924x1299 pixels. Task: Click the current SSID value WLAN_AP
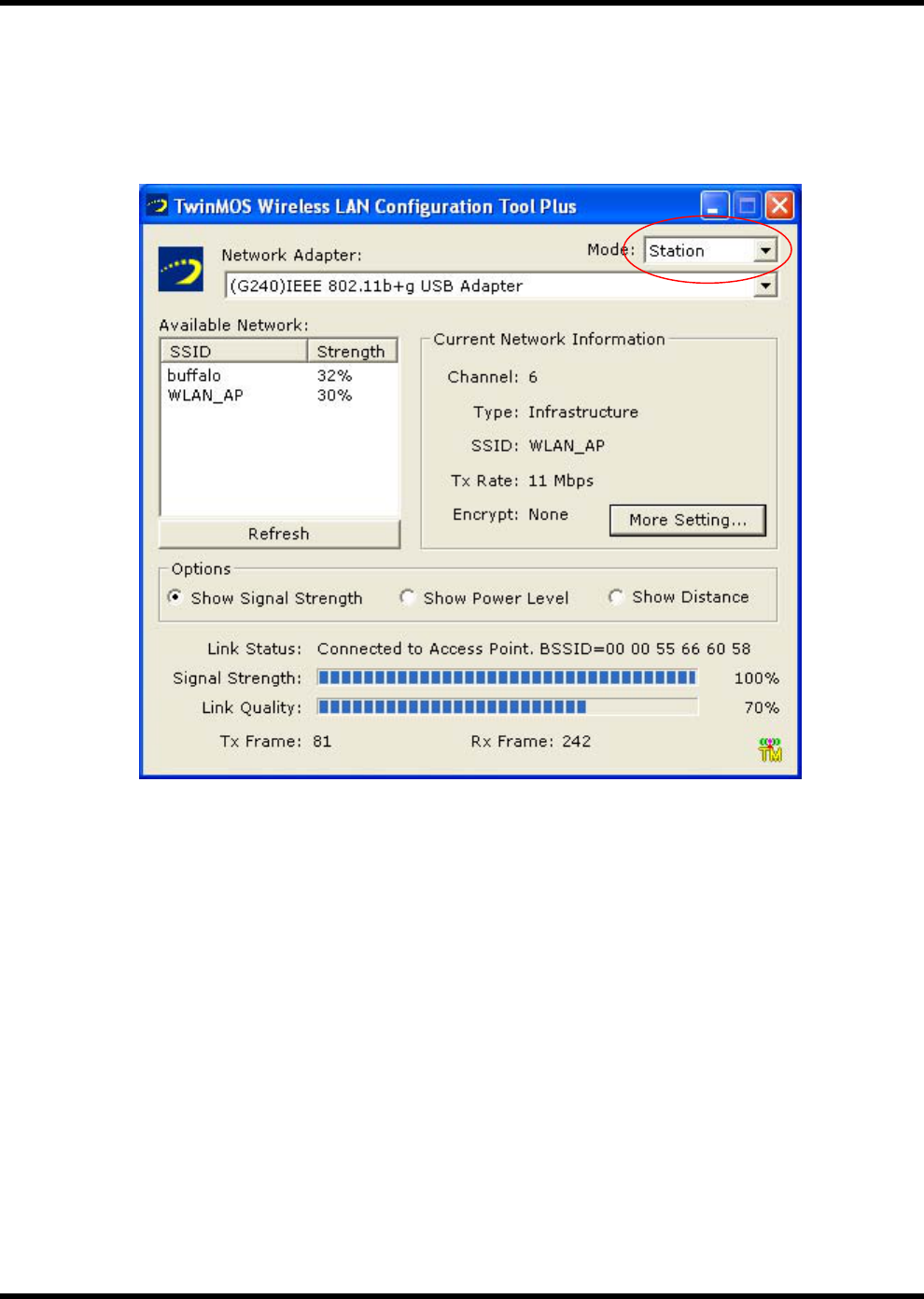point(567,446)
